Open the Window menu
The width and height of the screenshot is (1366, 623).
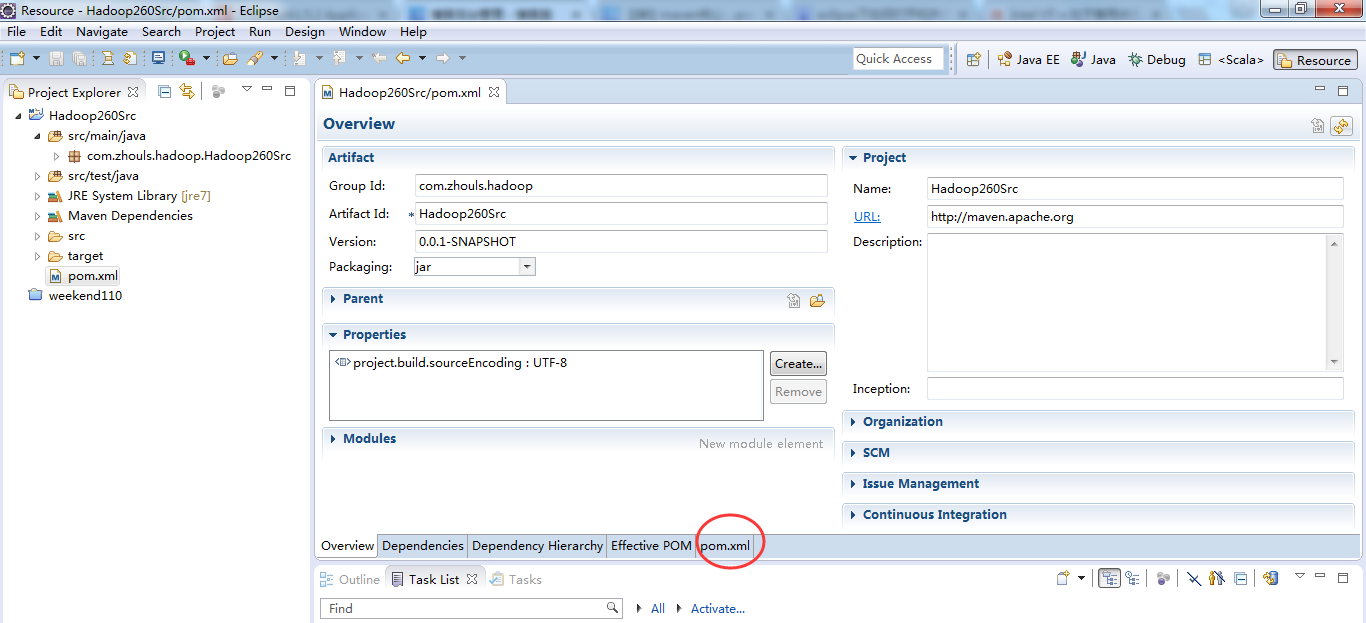pyautogui.click(x=362, y=32)
